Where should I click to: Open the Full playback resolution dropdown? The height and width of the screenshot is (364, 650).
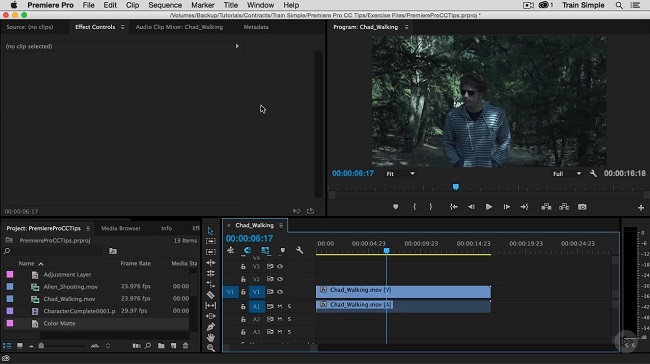click(x=567, y=174)
